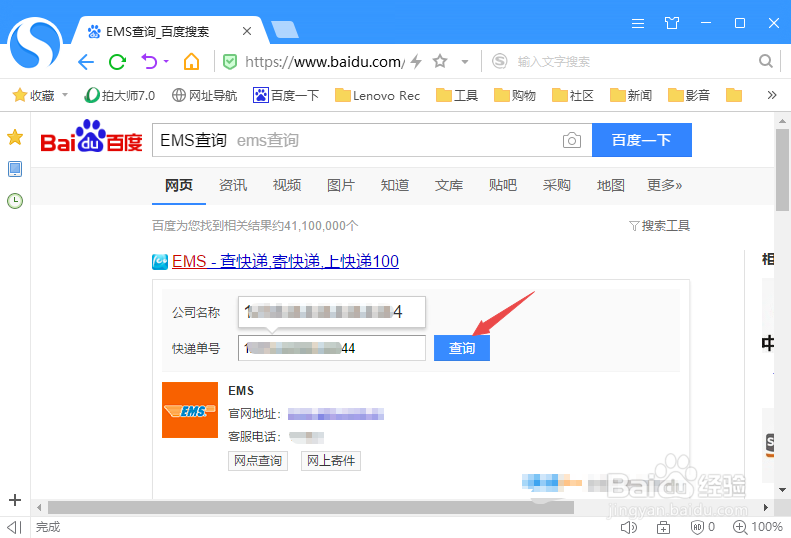Click the blue 查询 button
Screen dimensions: 791x538
pyautogui.click(x=462, y=348)
